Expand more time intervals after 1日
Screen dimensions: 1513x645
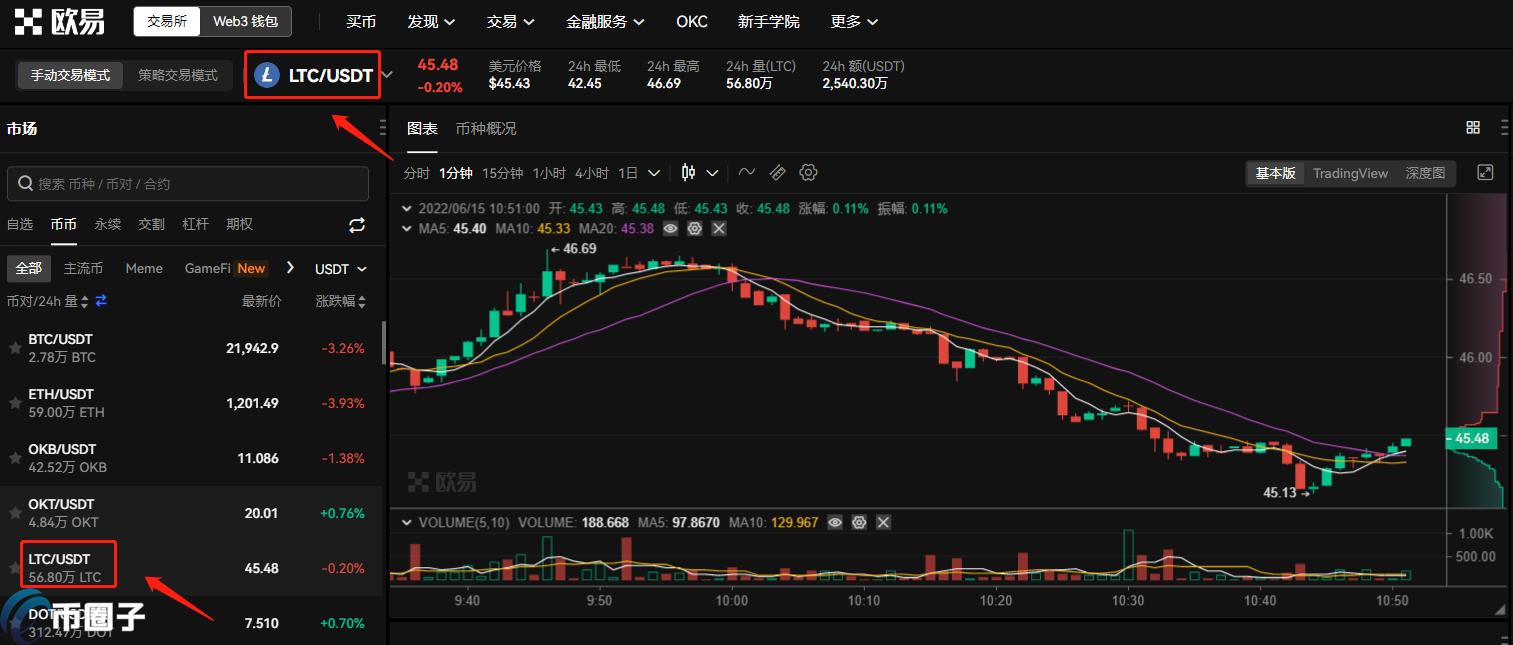pos(654,173)
